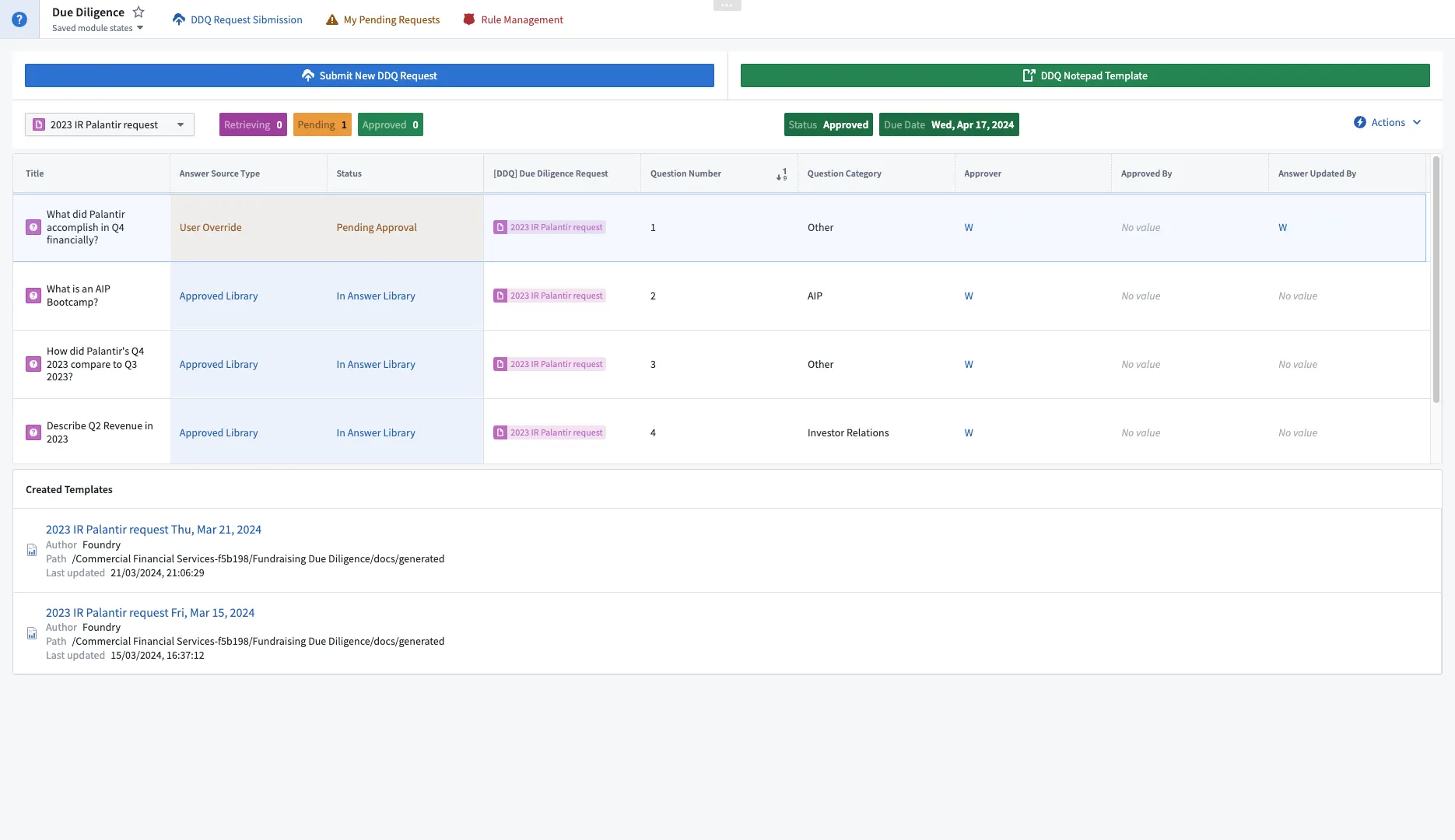This screenshot has height=840, width=1455.
Task: Click Answer Updated By W in question 1 row
Action: (1282, 227)
